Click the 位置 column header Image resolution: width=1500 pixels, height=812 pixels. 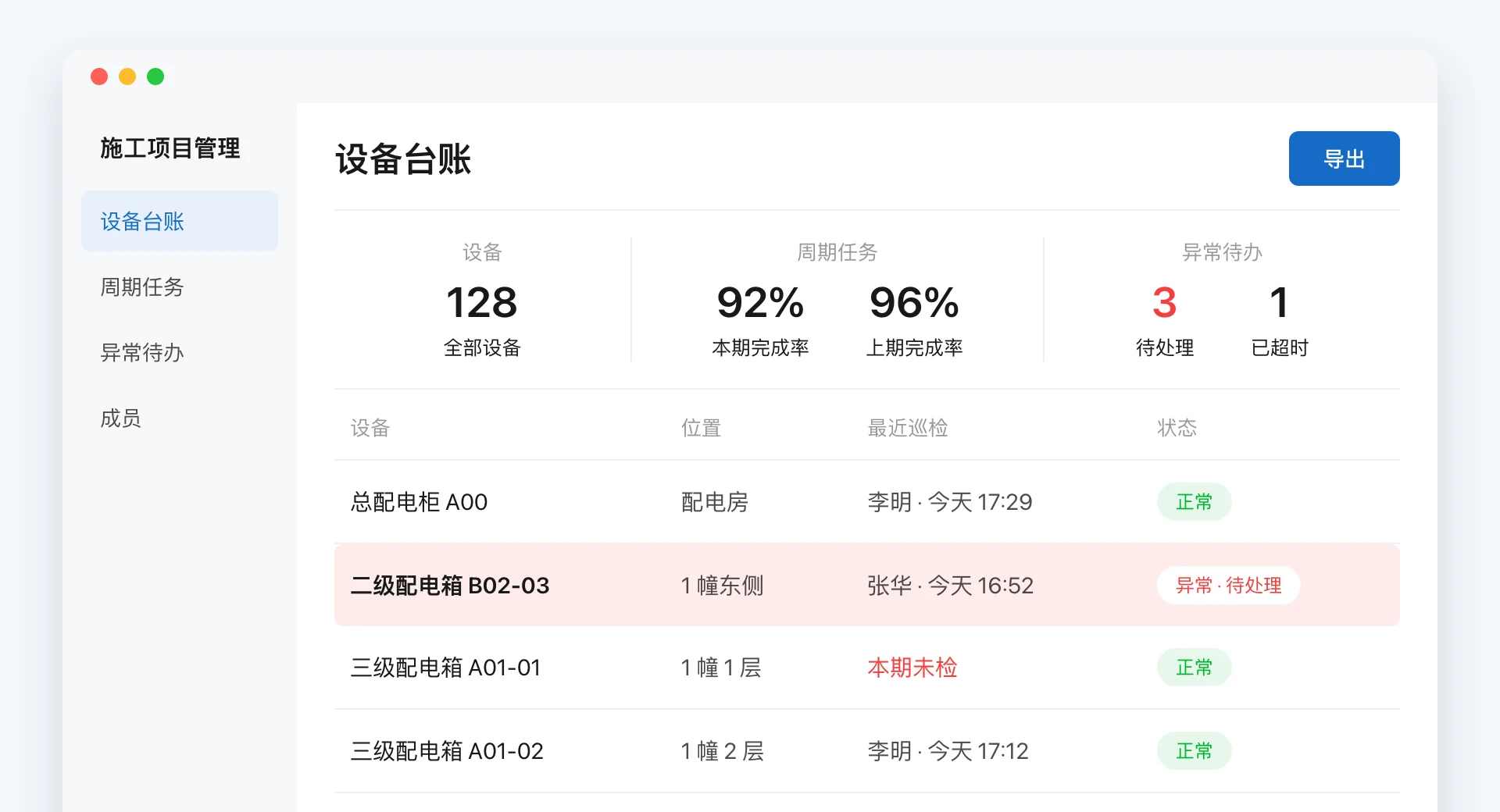701,428
